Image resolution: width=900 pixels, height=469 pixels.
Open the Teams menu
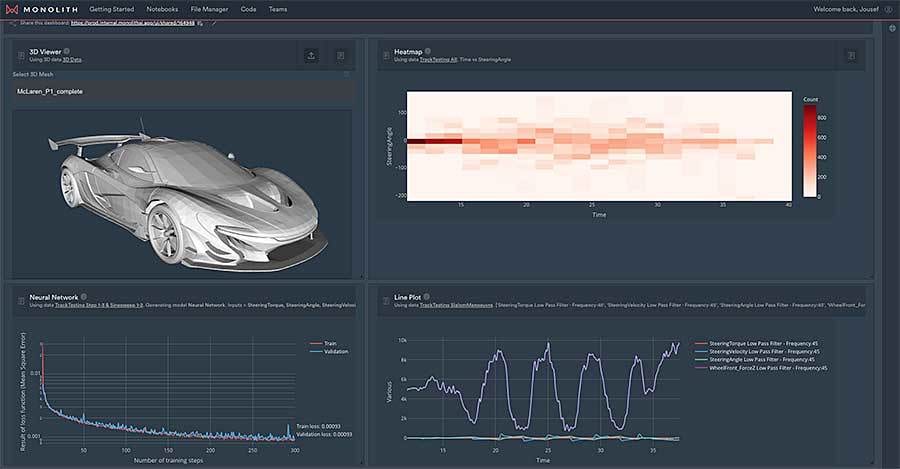click(x=278, y=9)
